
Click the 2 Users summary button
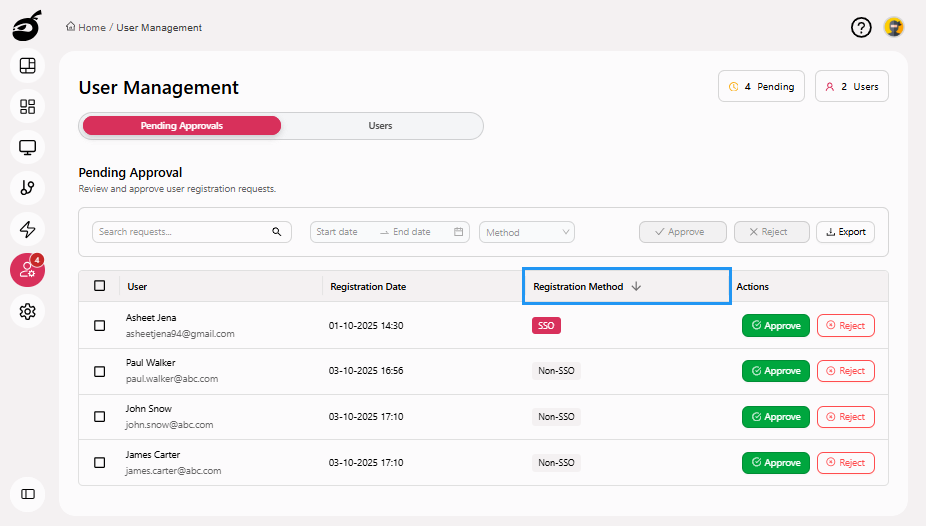pos(852,86)
